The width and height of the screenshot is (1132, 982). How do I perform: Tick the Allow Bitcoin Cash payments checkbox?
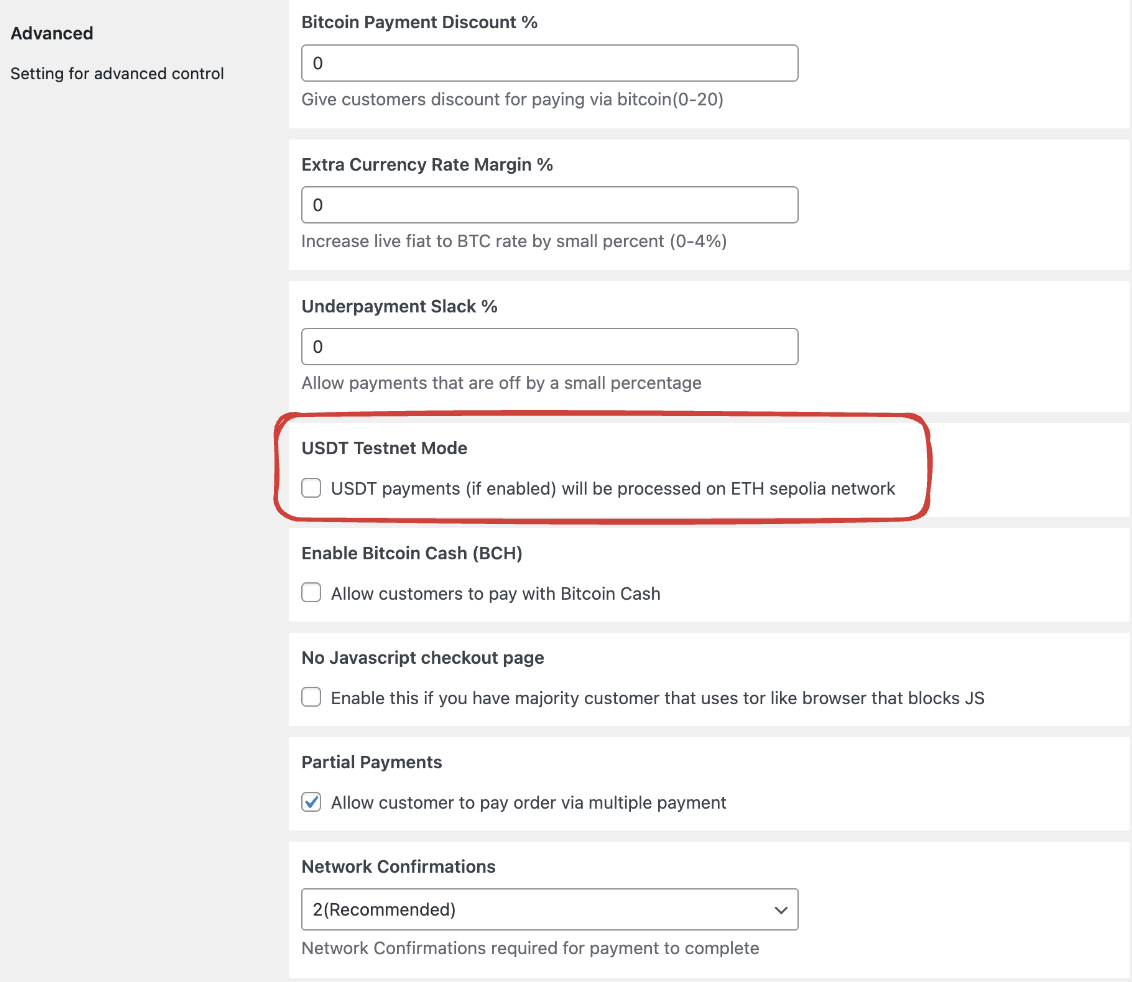312,593
